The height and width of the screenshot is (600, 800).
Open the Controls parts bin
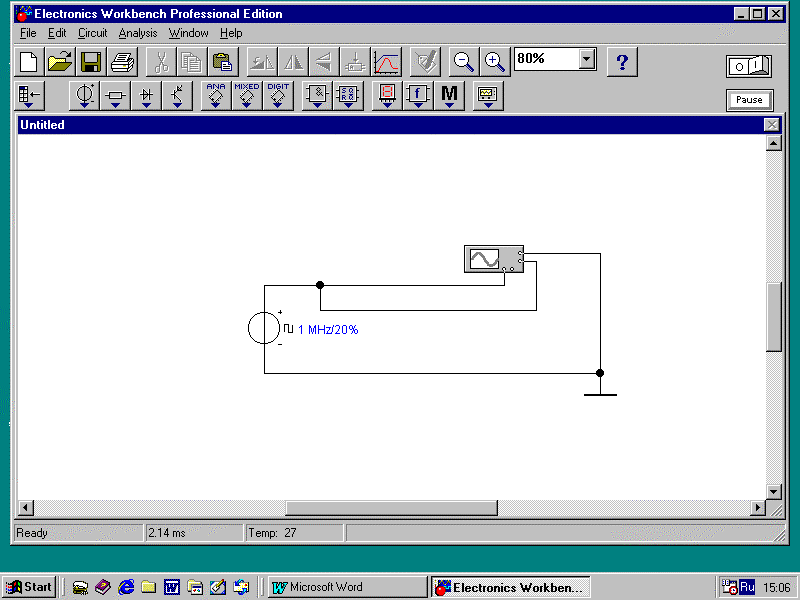click(x=418, y=95)
